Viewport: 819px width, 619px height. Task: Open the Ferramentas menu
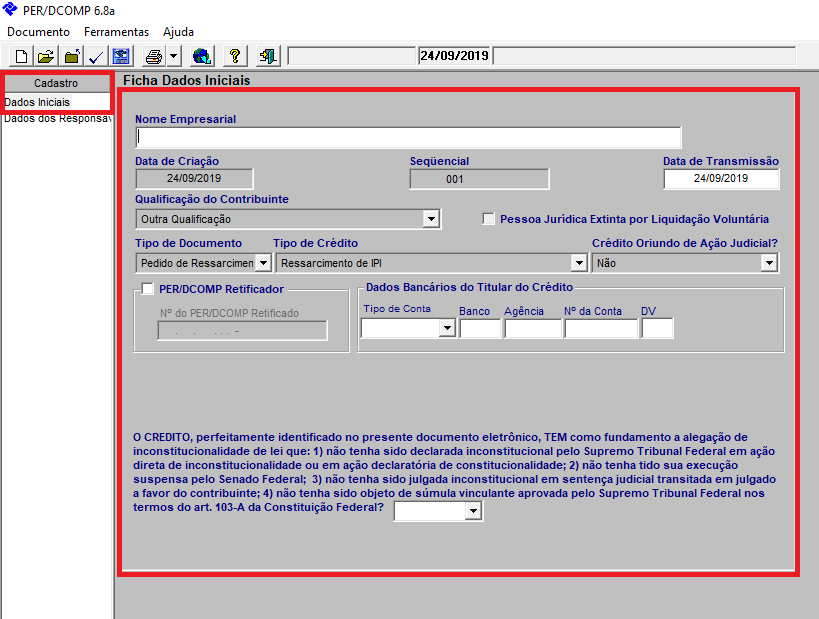point(116,32)
